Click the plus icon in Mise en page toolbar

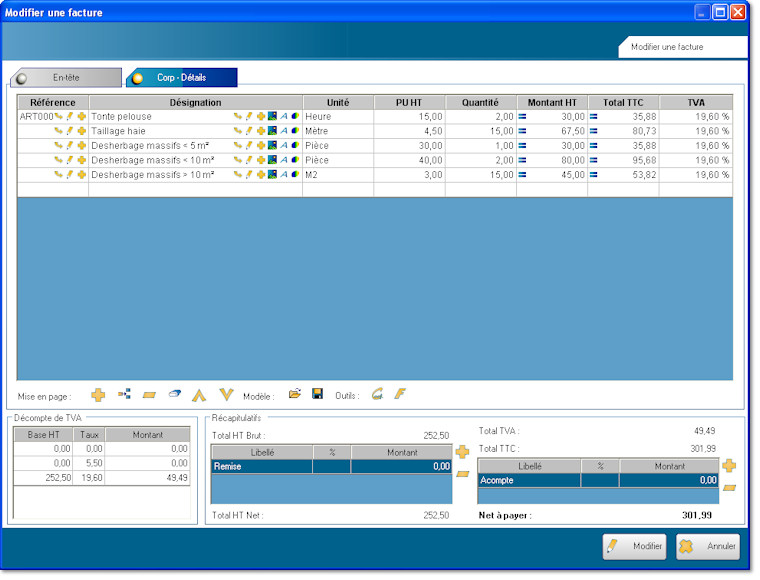pos(98,395)
